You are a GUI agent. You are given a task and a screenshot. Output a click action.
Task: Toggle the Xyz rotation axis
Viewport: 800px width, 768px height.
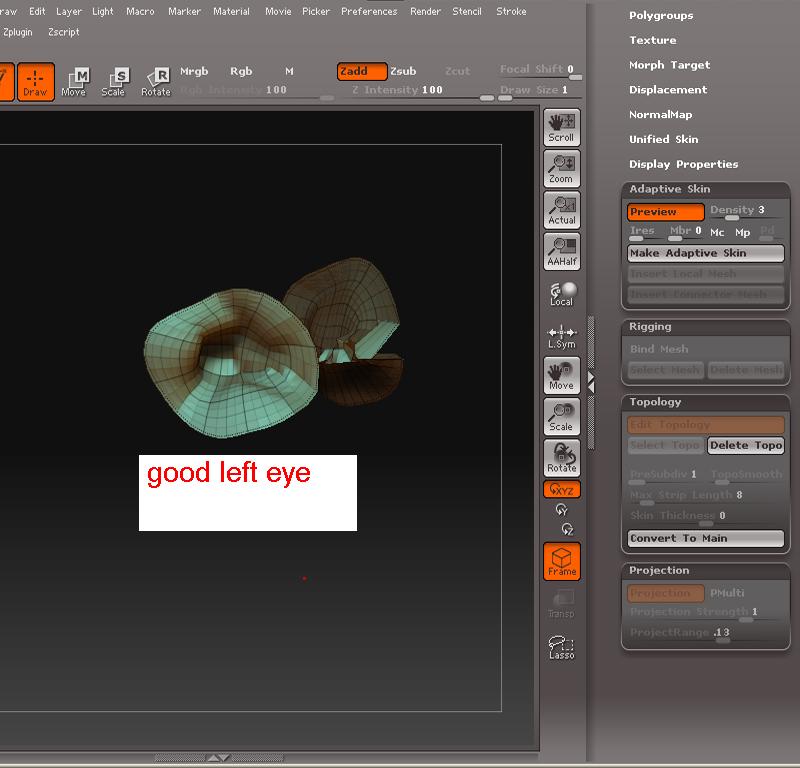[x=561, y=490]
